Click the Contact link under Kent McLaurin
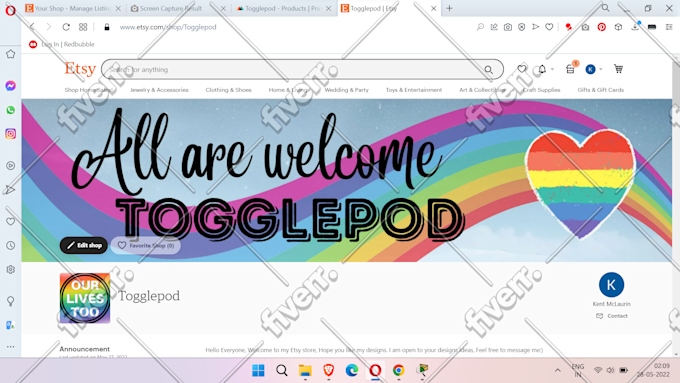Screen dimensions: 680x383 [x=611, y=316]
